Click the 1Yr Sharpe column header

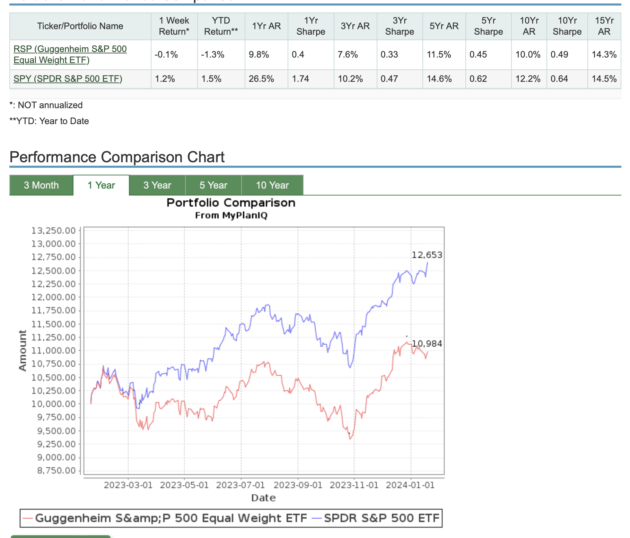311,26
